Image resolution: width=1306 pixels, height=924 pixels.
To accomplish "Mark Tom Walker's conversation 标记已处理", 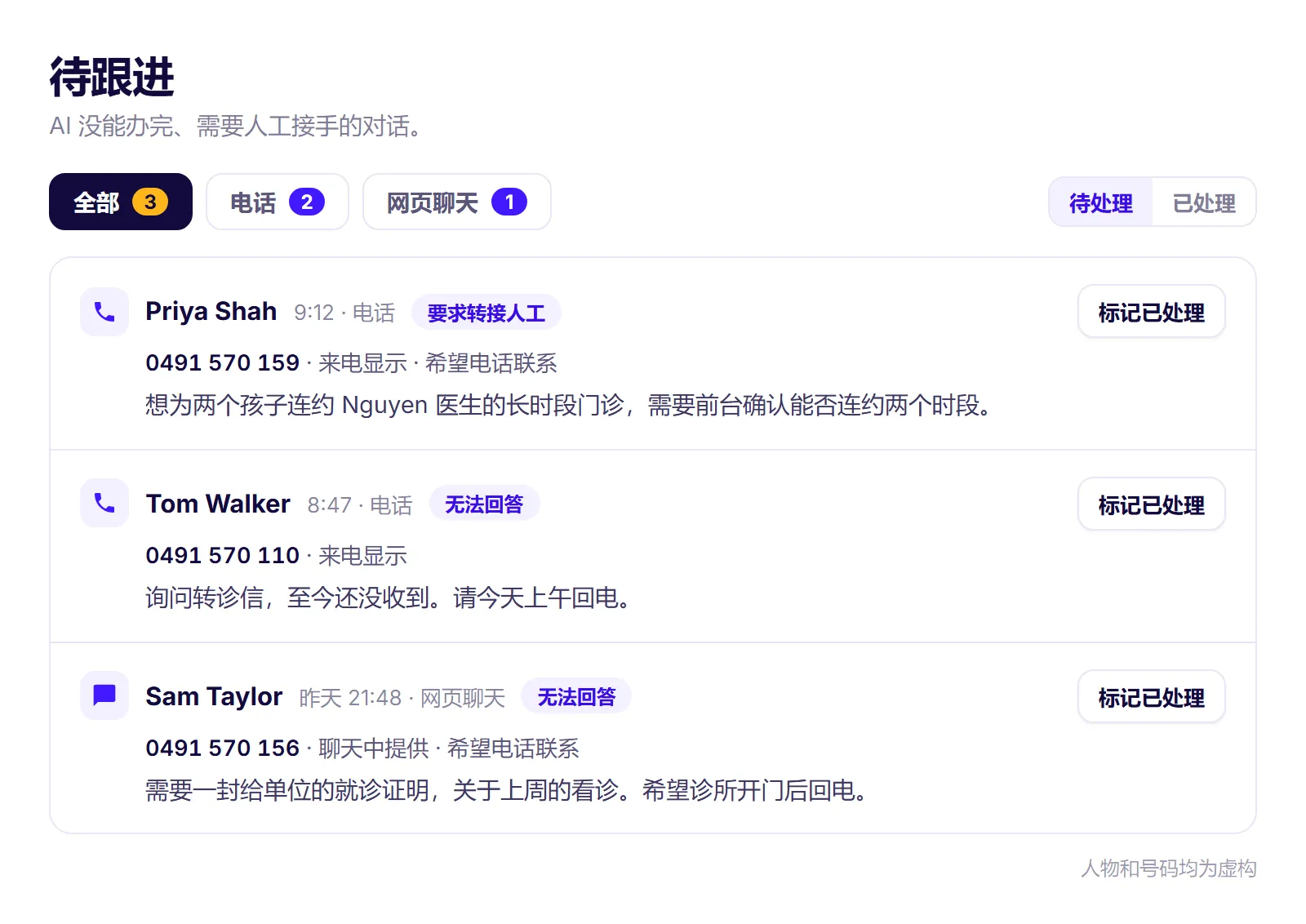I will click(1151, 504).
